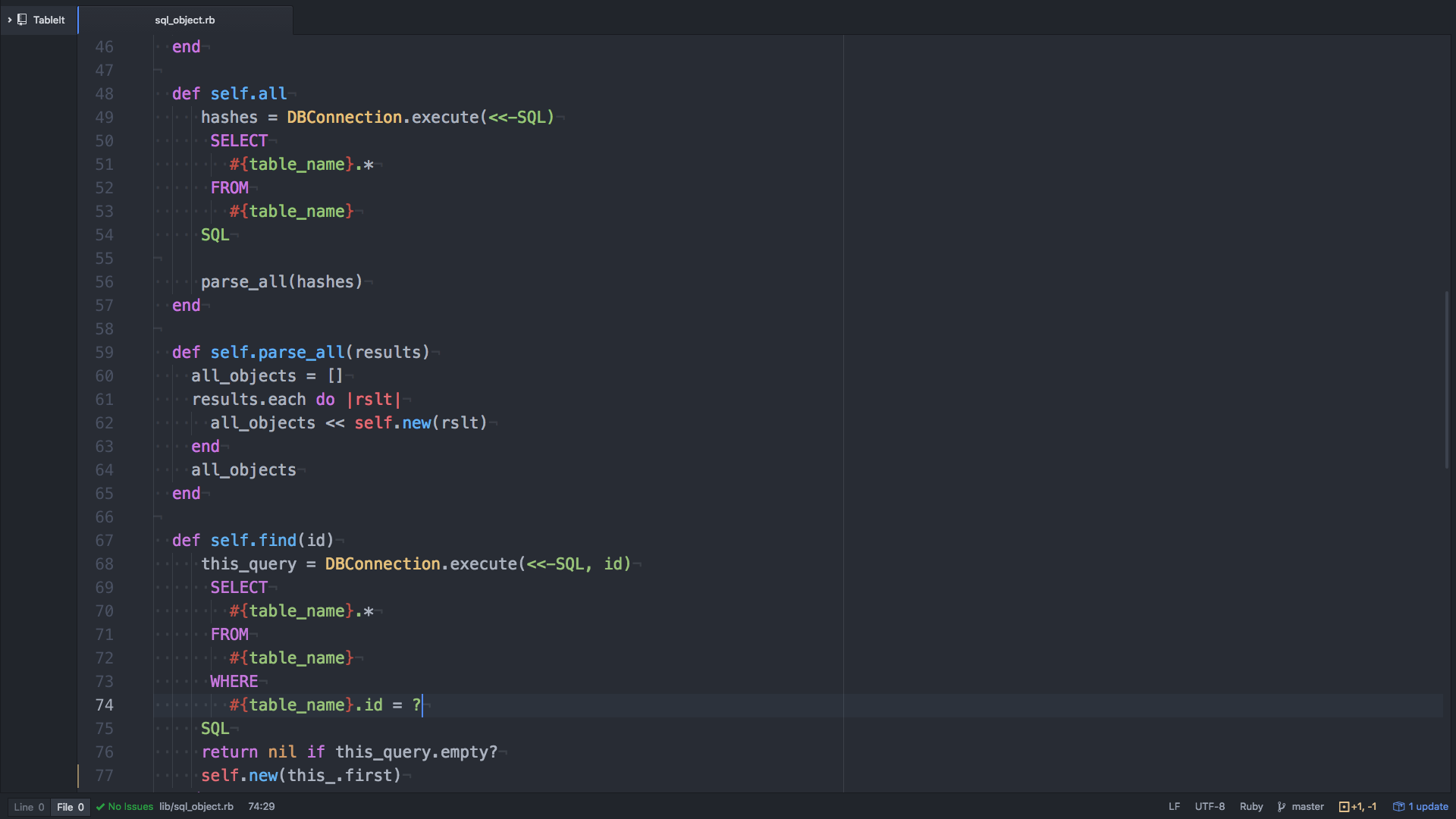
Task: Click 'all_objects = []' on line 60
Action: pos(267,376)
